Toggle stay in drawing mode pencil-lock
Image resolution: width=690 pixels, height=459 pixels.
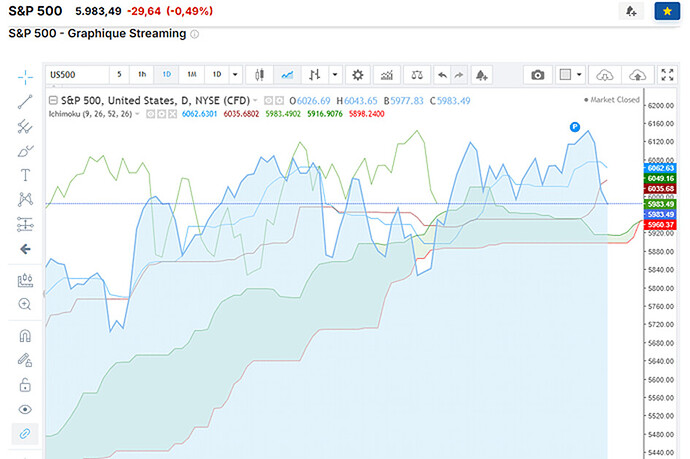tap(25, 360)
